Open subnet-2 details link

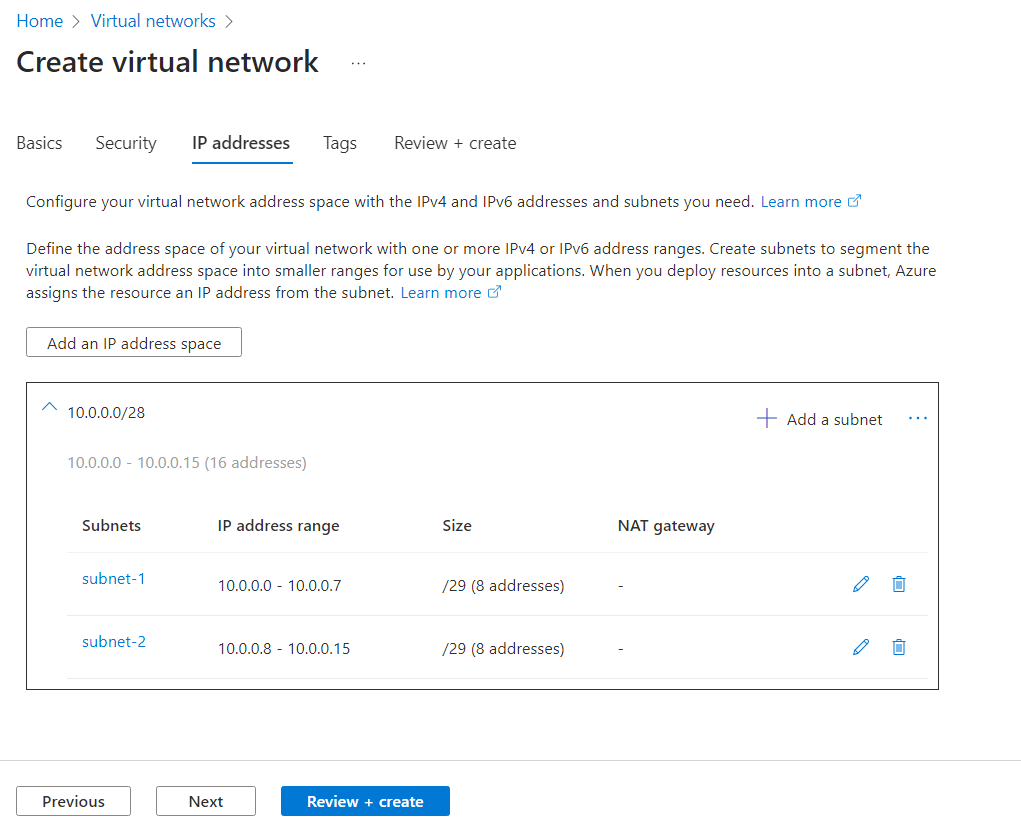[113, 641]
